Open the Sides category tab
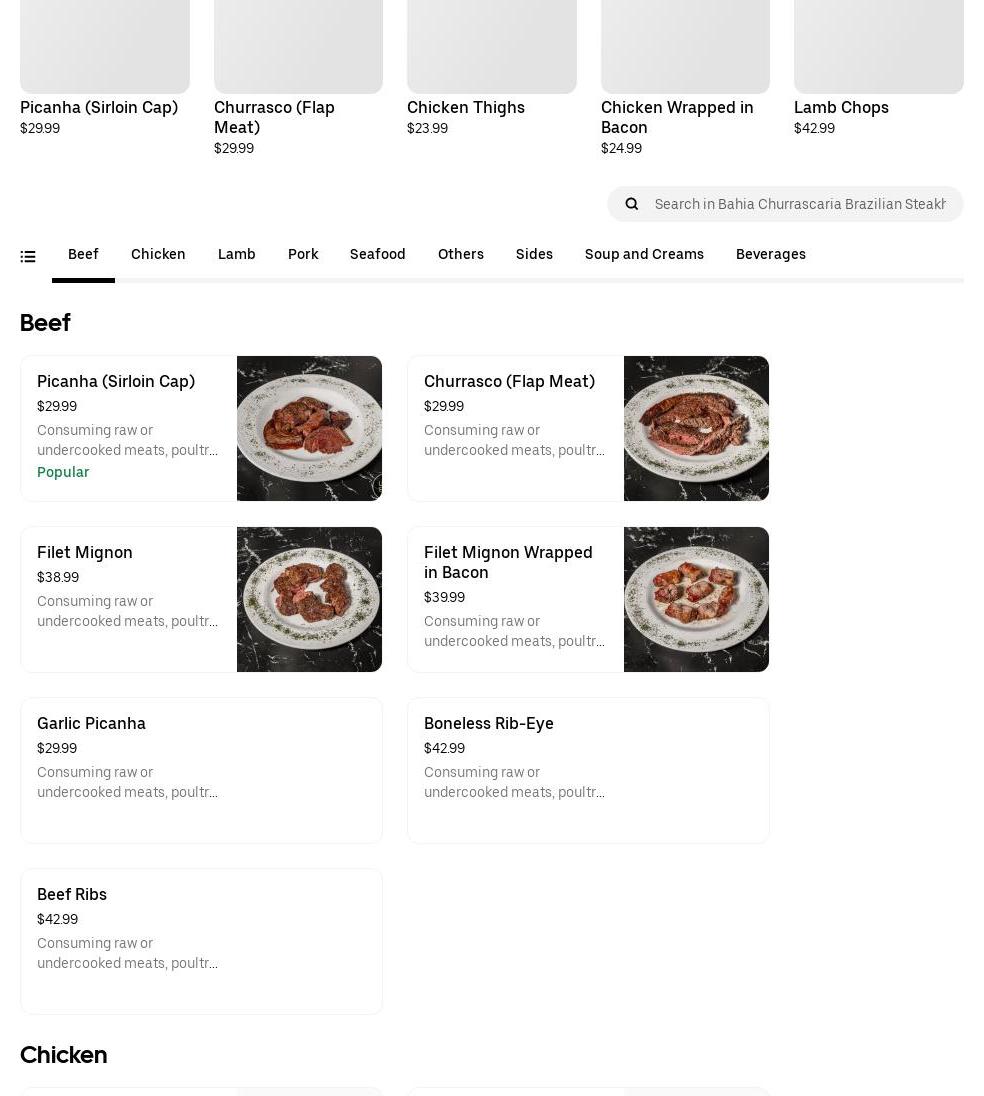The image size is (984, 1096). [534, 254]
